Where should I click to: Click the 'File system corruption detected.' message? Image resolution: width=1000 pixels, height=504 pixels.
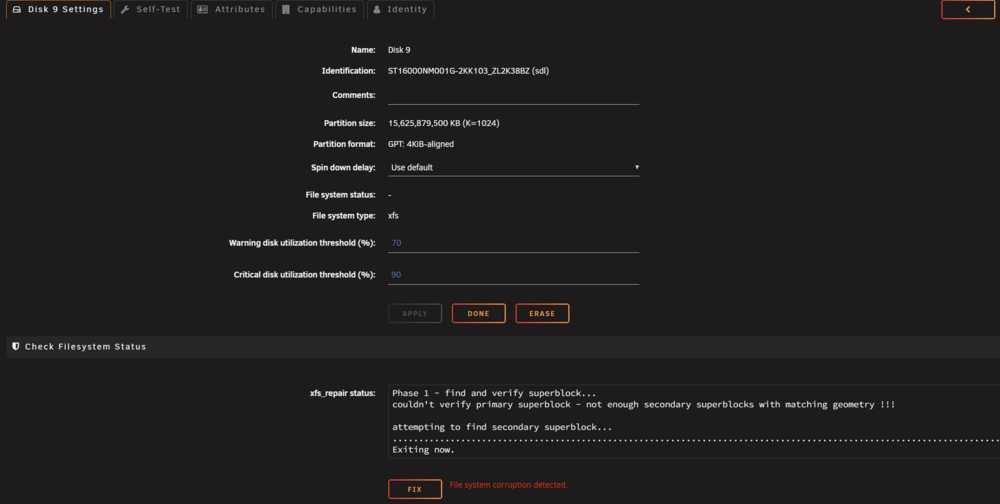508,485
